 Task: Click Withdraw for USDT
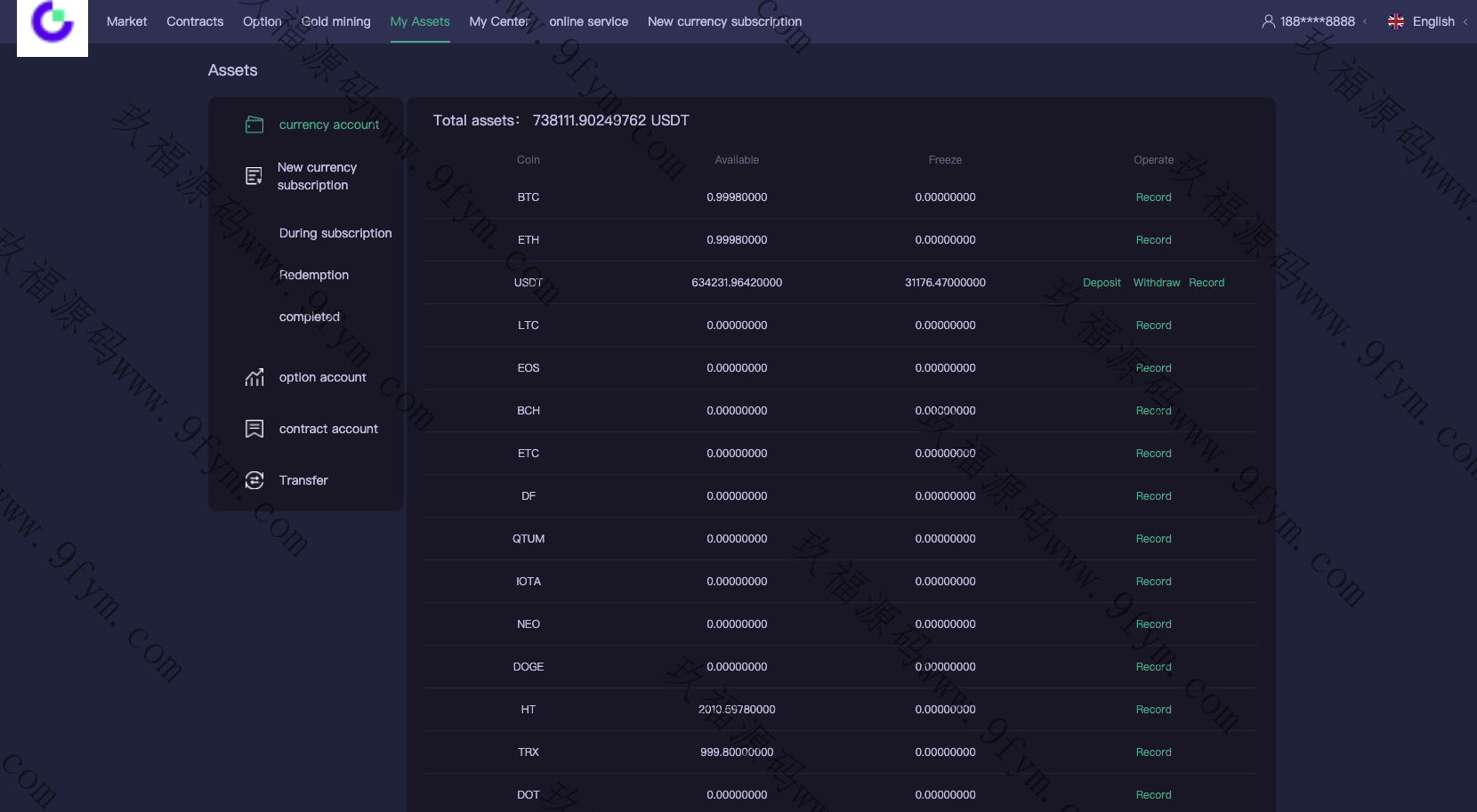coord(1156,283)
